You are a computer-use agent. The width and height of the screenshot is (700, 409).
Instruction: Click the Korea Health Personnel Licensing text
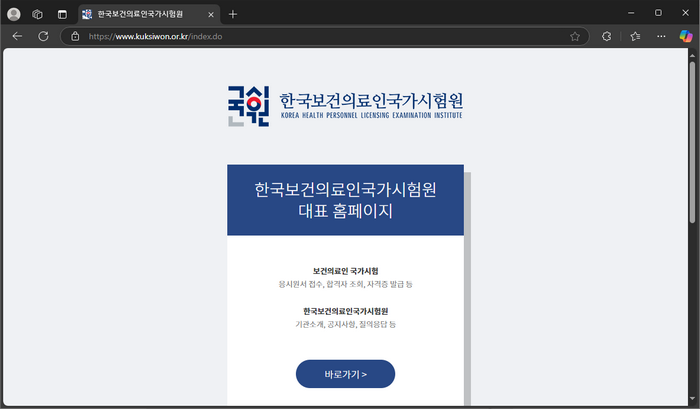(371, 115)
